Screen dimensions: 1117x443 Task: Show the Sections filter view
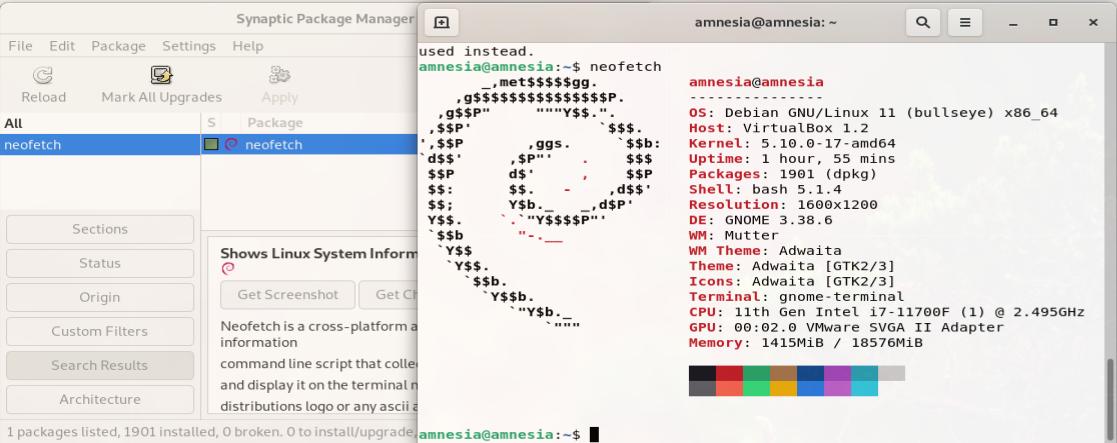coord(100,229)
